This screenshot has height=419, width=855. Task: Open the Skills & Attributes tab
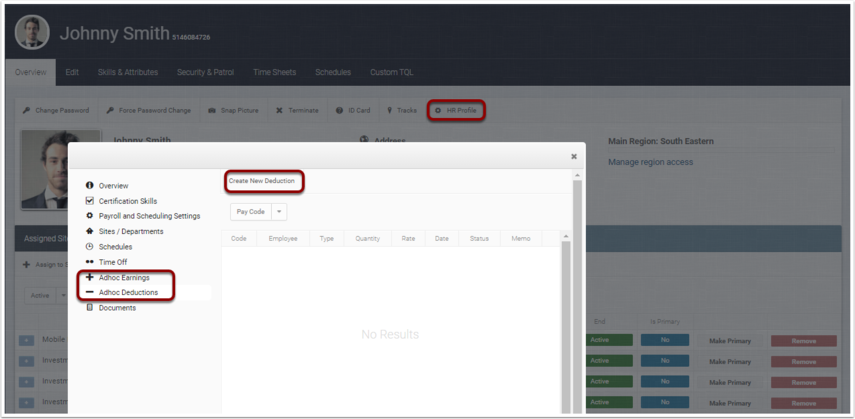(128, 72)
